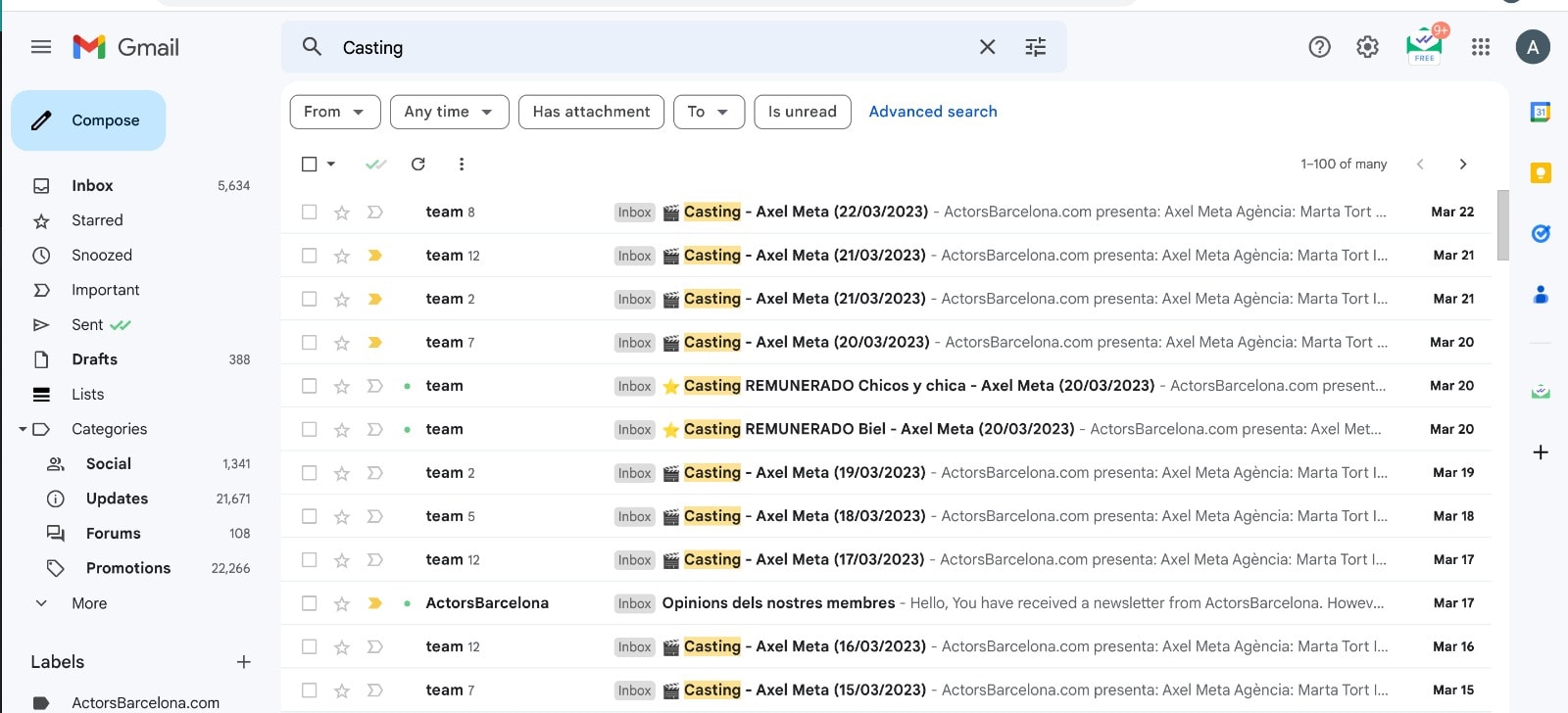
Task: Create a new label
Action: 244,662
